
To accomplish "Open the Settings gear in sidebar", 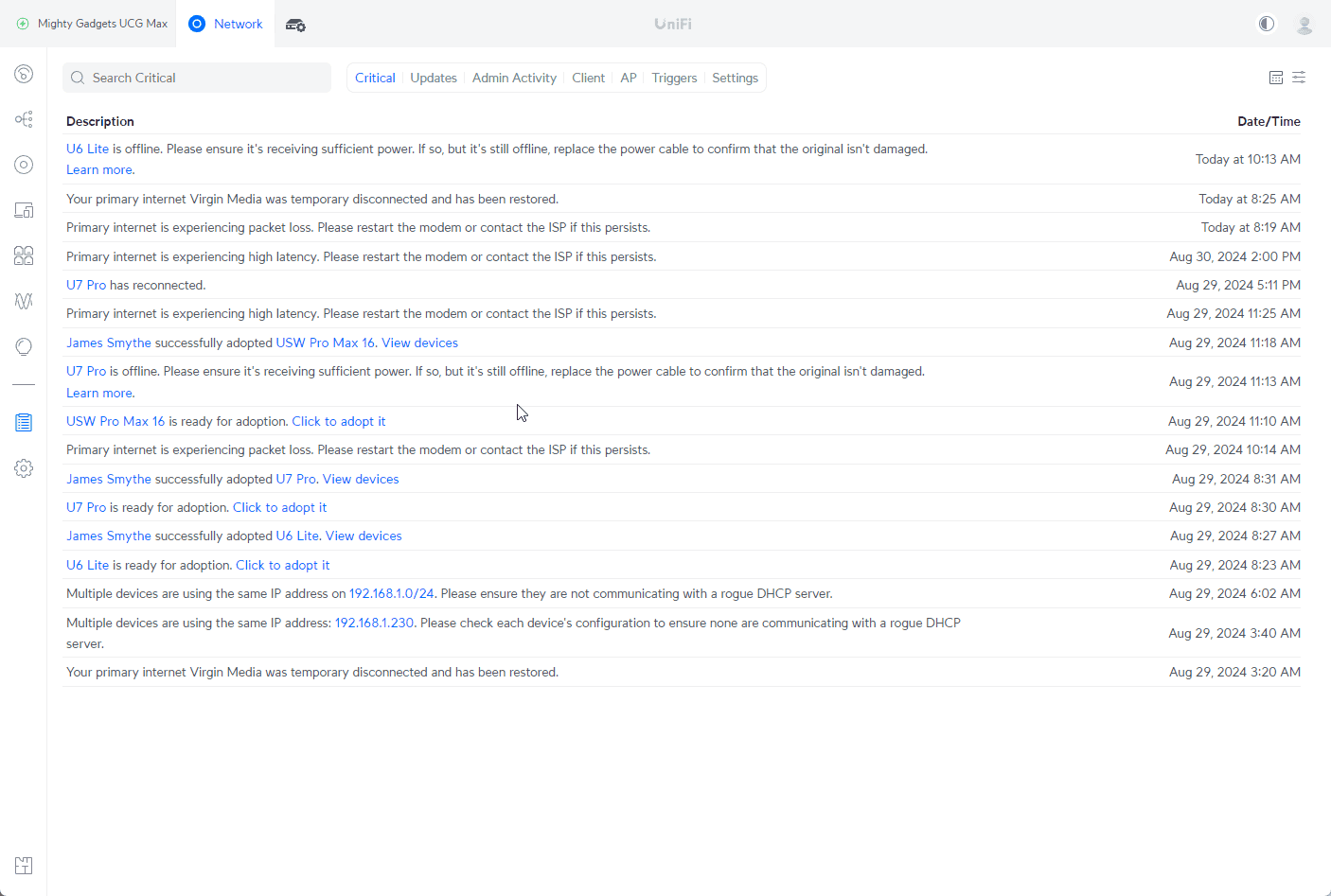I will 24,468.
